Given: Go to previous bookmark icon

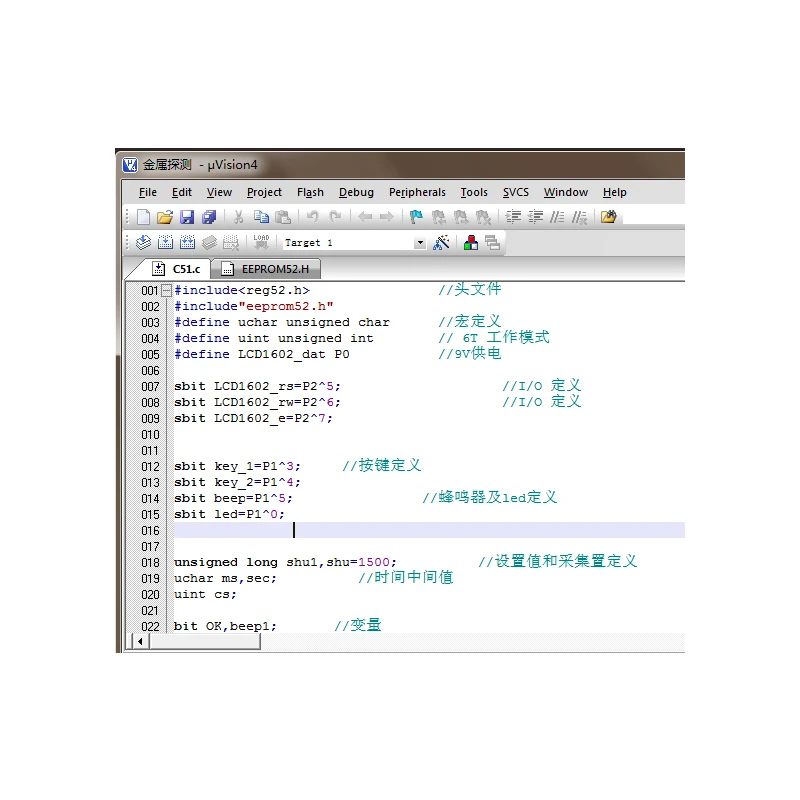Looking at the screenshot, I should 438,217.
